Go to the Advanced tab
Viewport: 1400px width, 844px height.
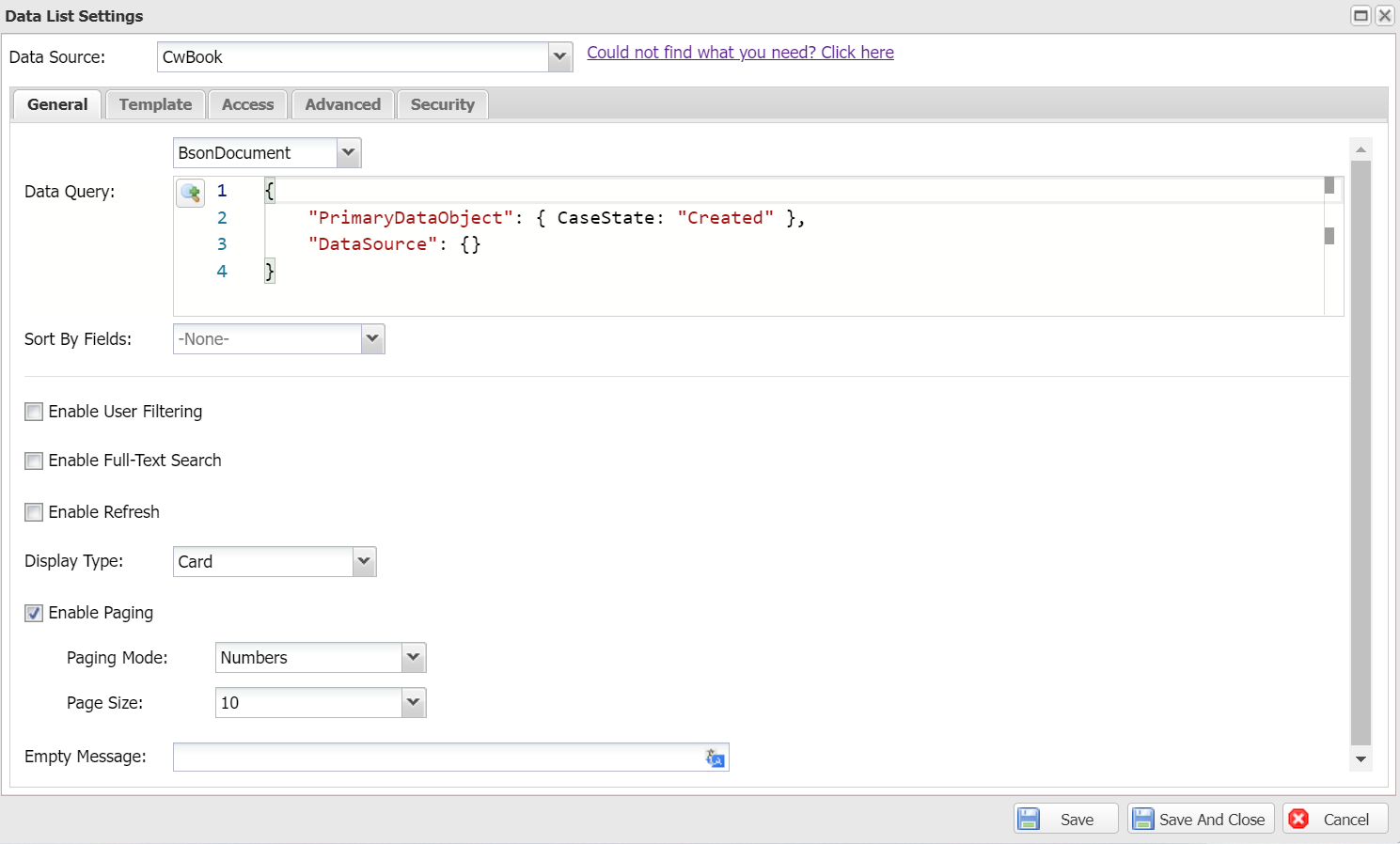coord(343,104)
